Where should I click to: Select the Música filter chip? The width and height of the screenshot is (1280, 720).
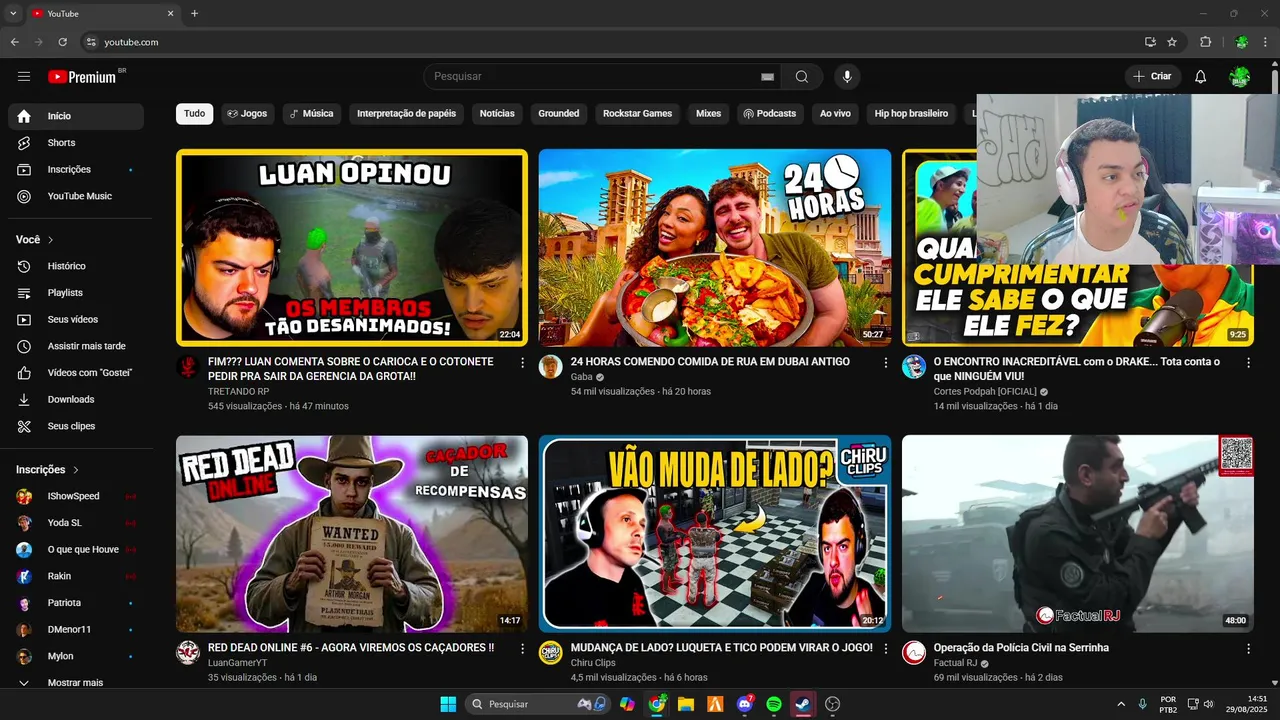[x=311, y=114]
